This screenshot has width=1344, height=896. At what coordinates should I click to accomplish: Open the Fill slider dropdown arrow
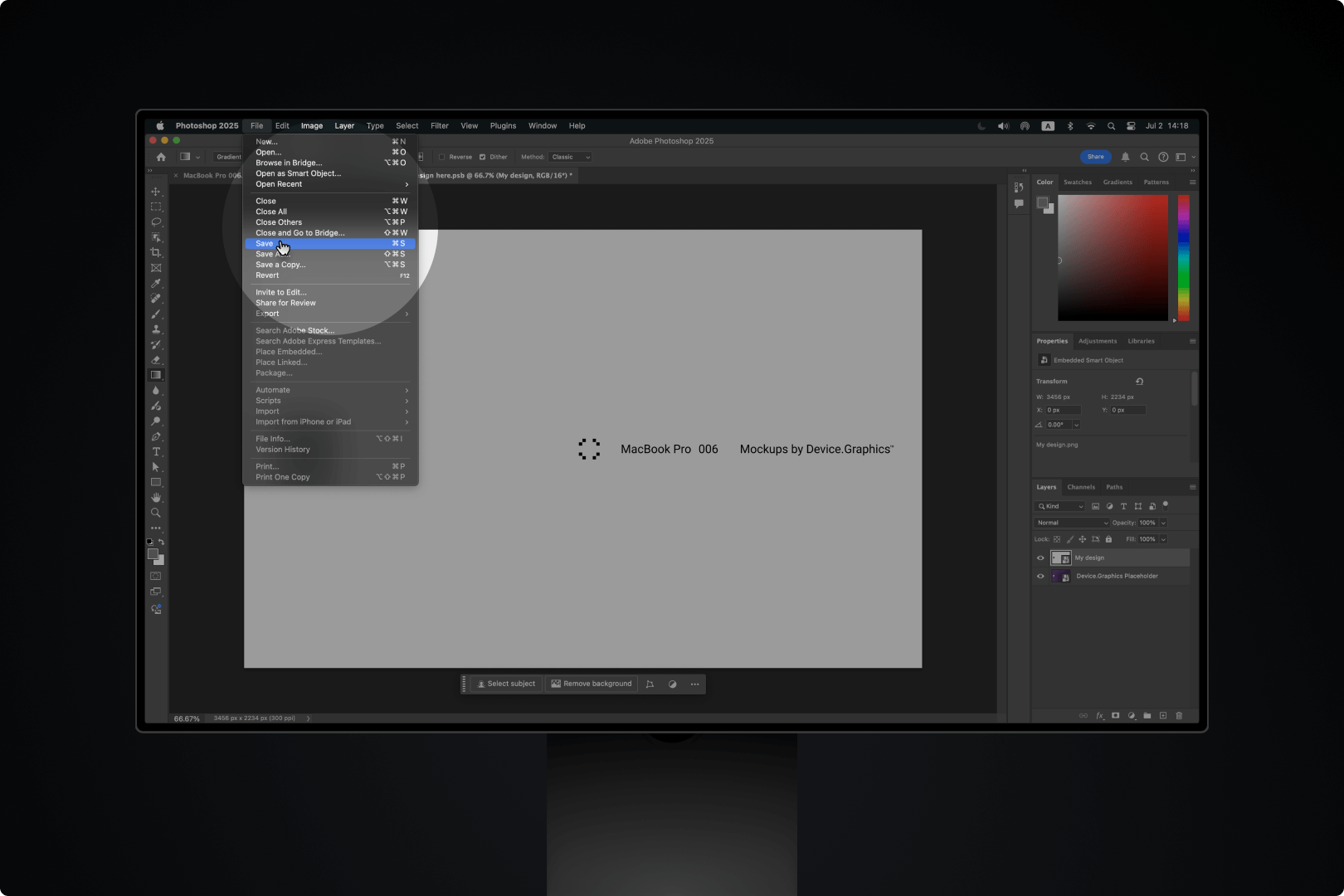(x=1163, y=539)
